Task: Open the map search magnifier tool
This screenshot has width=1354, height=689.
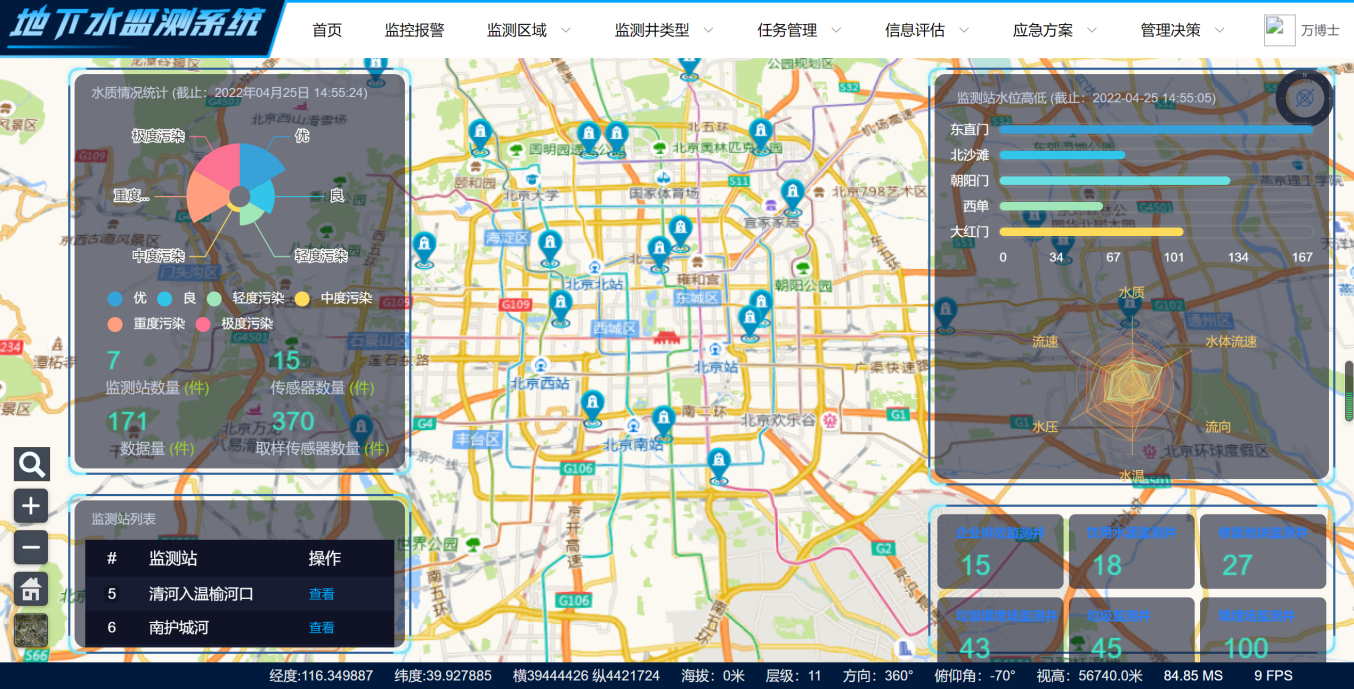Action: (32, 464)
